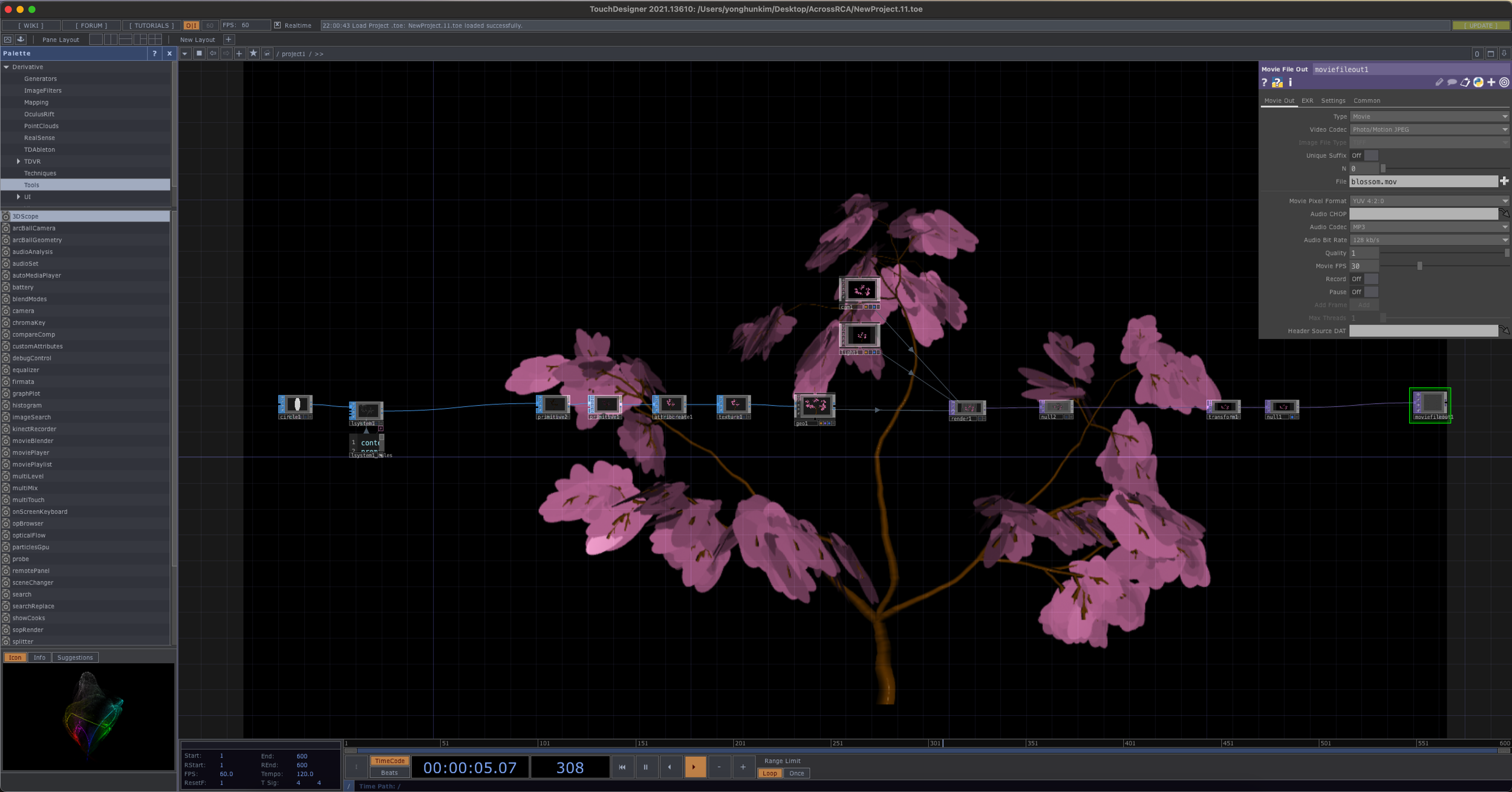This screenshot has height=792, width=1512.
Task: Toggle the Unique Suffix switch
Action: pyautogui.click(x=1364, y=155)
